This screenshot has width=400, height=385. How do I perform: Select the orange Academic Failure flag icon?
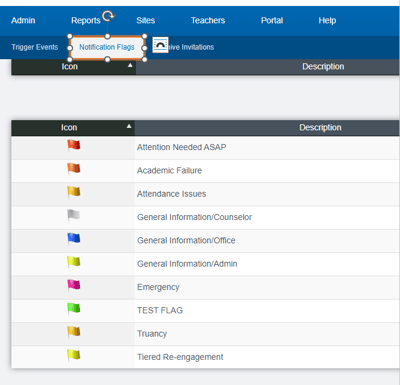74,169
